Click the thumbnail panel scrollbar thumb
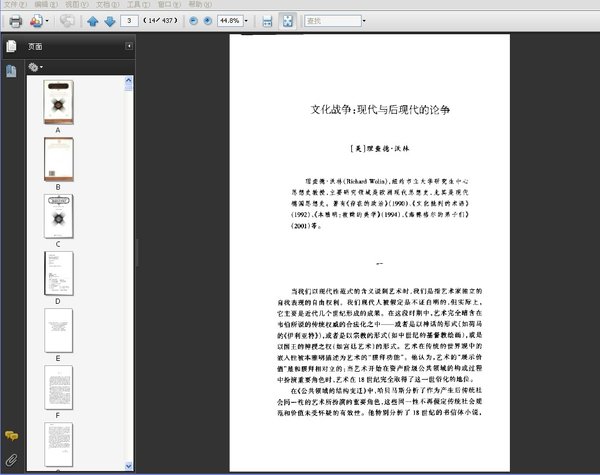 coord(129,88)
